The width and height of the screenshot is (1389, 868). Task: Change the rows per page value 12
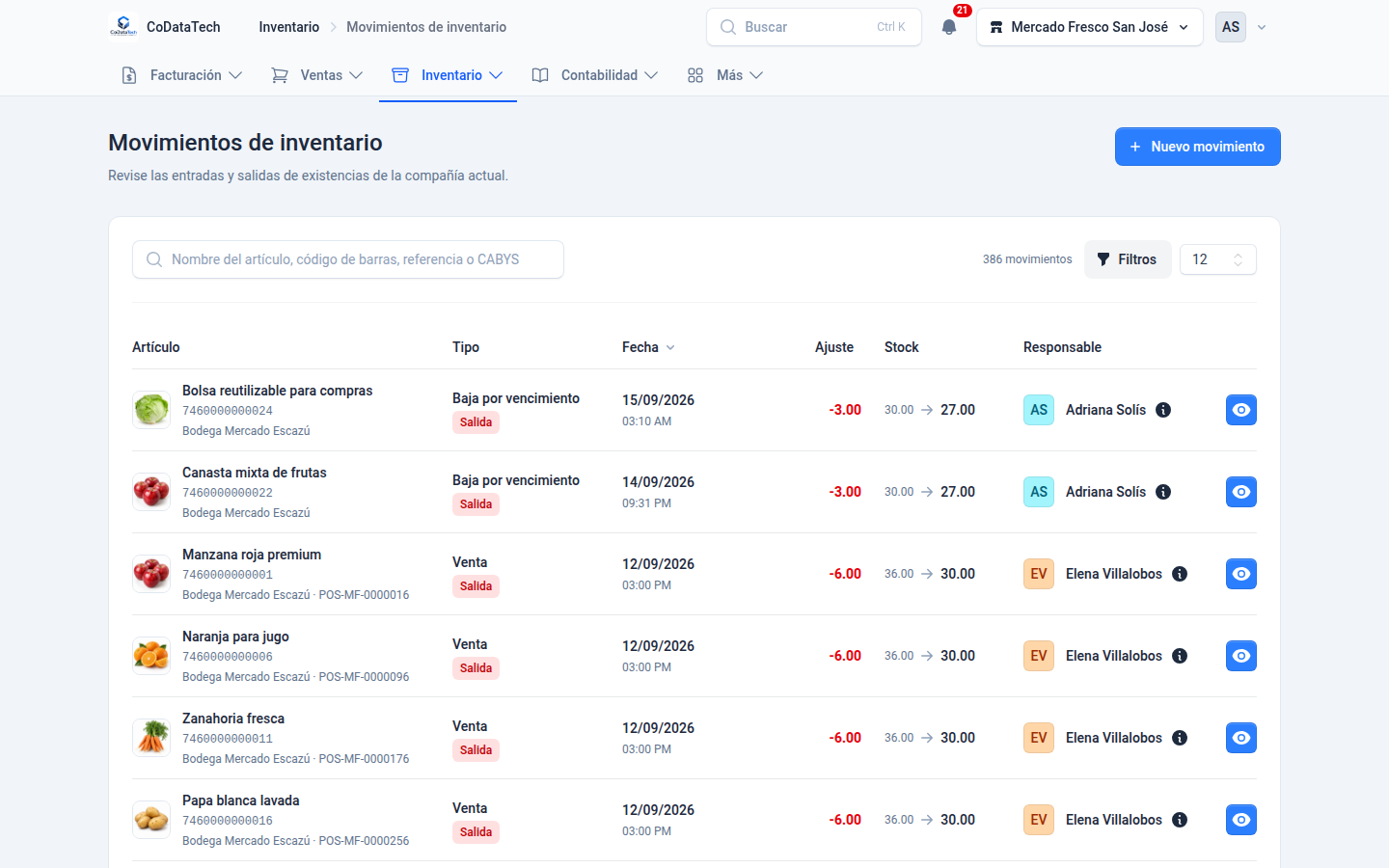point(1218,259)
